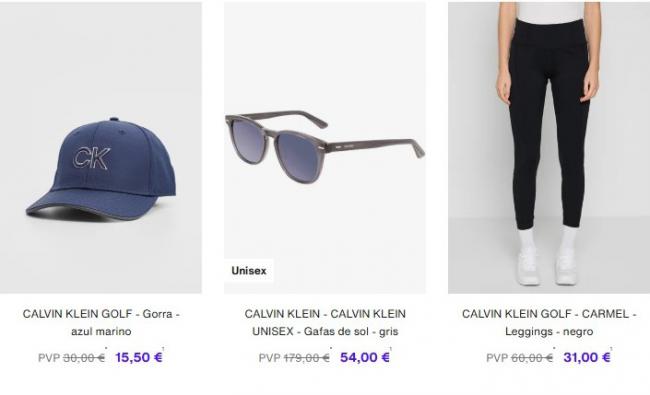Viewport: 650px width, 395px height.
Task: Click the sunglasses temple arm with logo
Action: point(375,147)
